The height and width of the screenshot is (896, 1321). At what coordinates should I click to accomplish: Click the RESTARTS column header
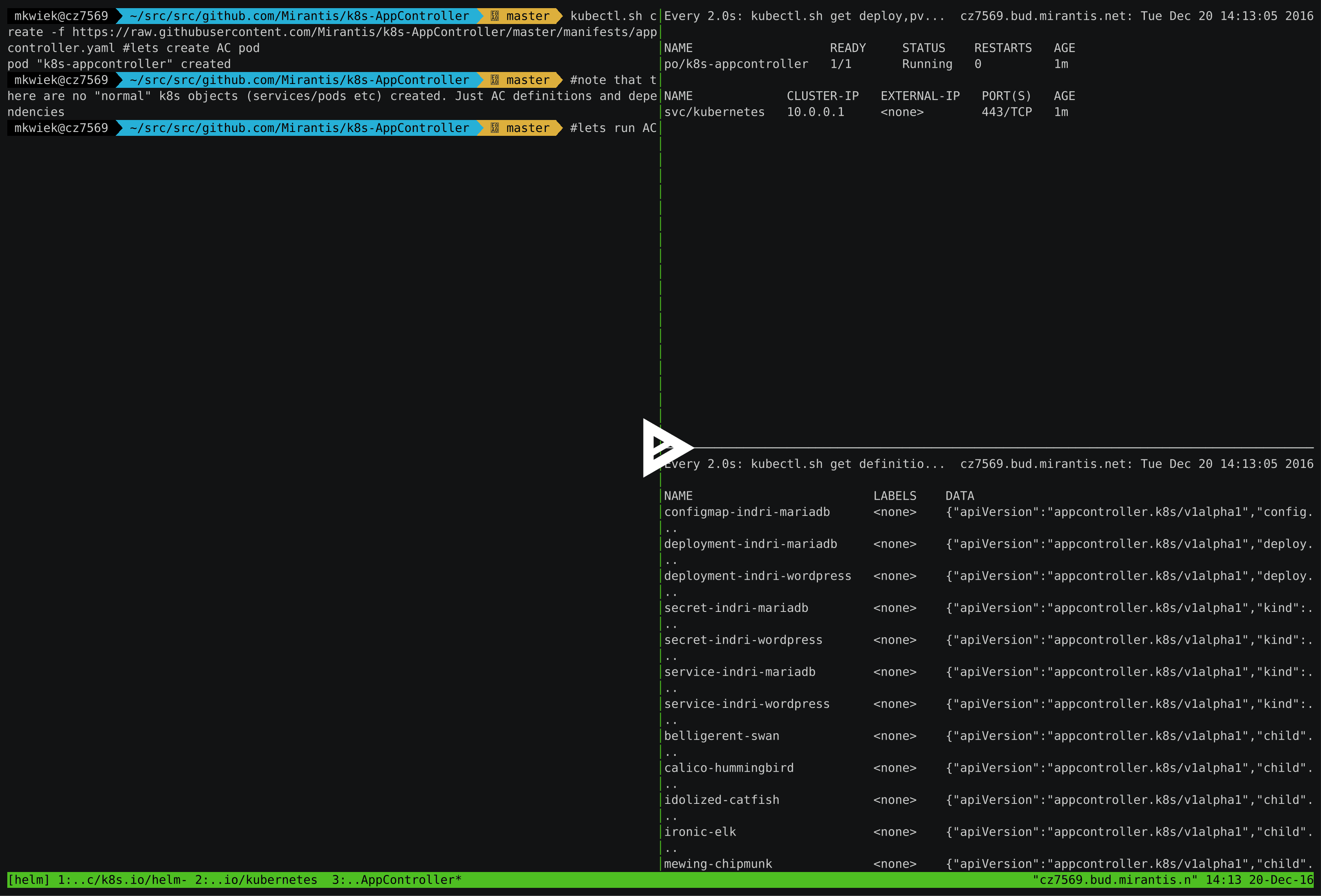1003,48
